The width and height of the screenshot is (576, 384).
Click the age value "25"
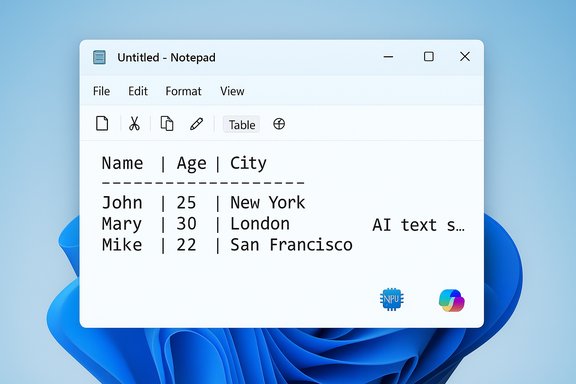pos(186,203)
